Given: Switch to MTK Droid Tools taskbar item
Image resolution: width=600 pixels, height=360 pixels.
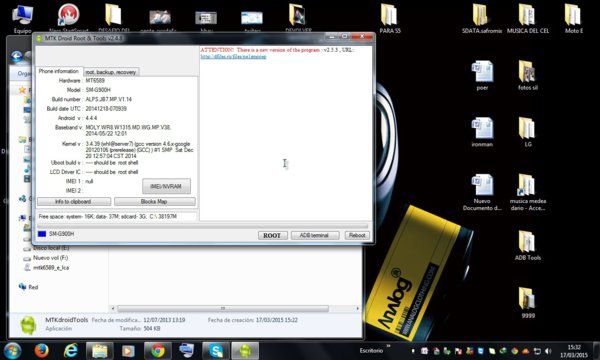Looking at the screenshot, I should click(x=245, y=351).
